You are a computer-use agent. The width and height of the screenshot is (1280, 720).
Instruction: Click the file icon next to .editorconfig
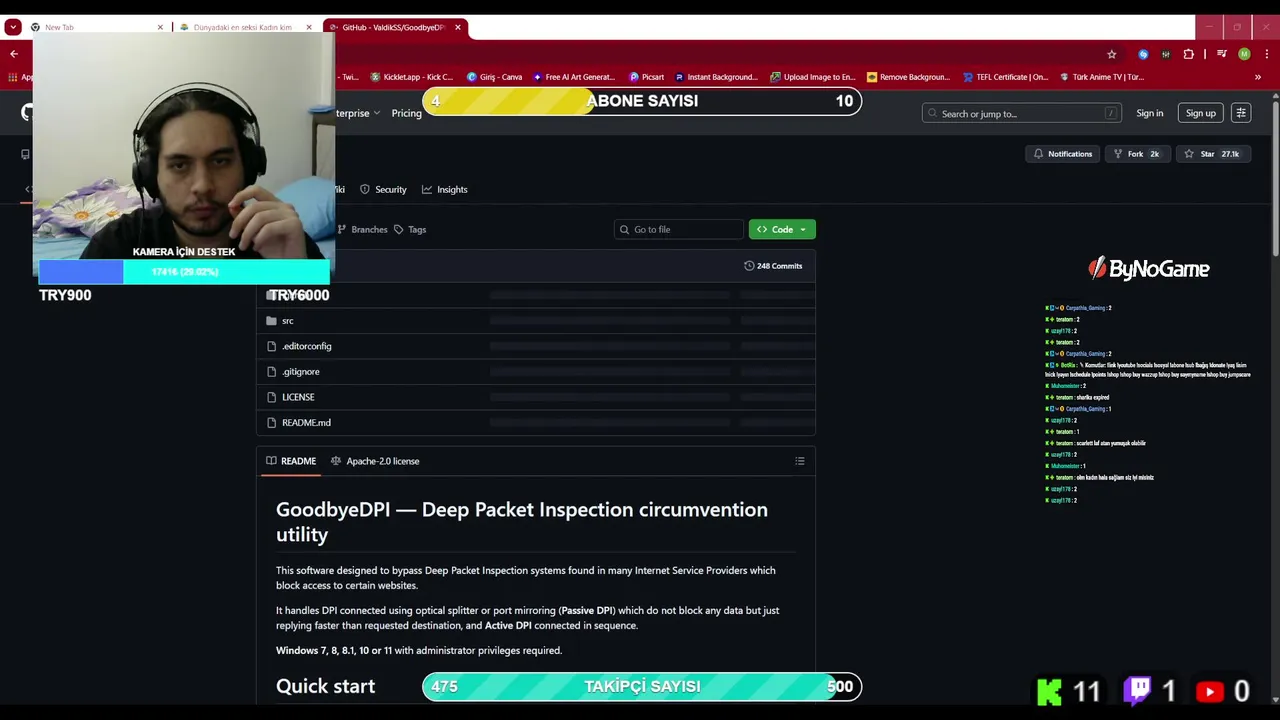271,346
